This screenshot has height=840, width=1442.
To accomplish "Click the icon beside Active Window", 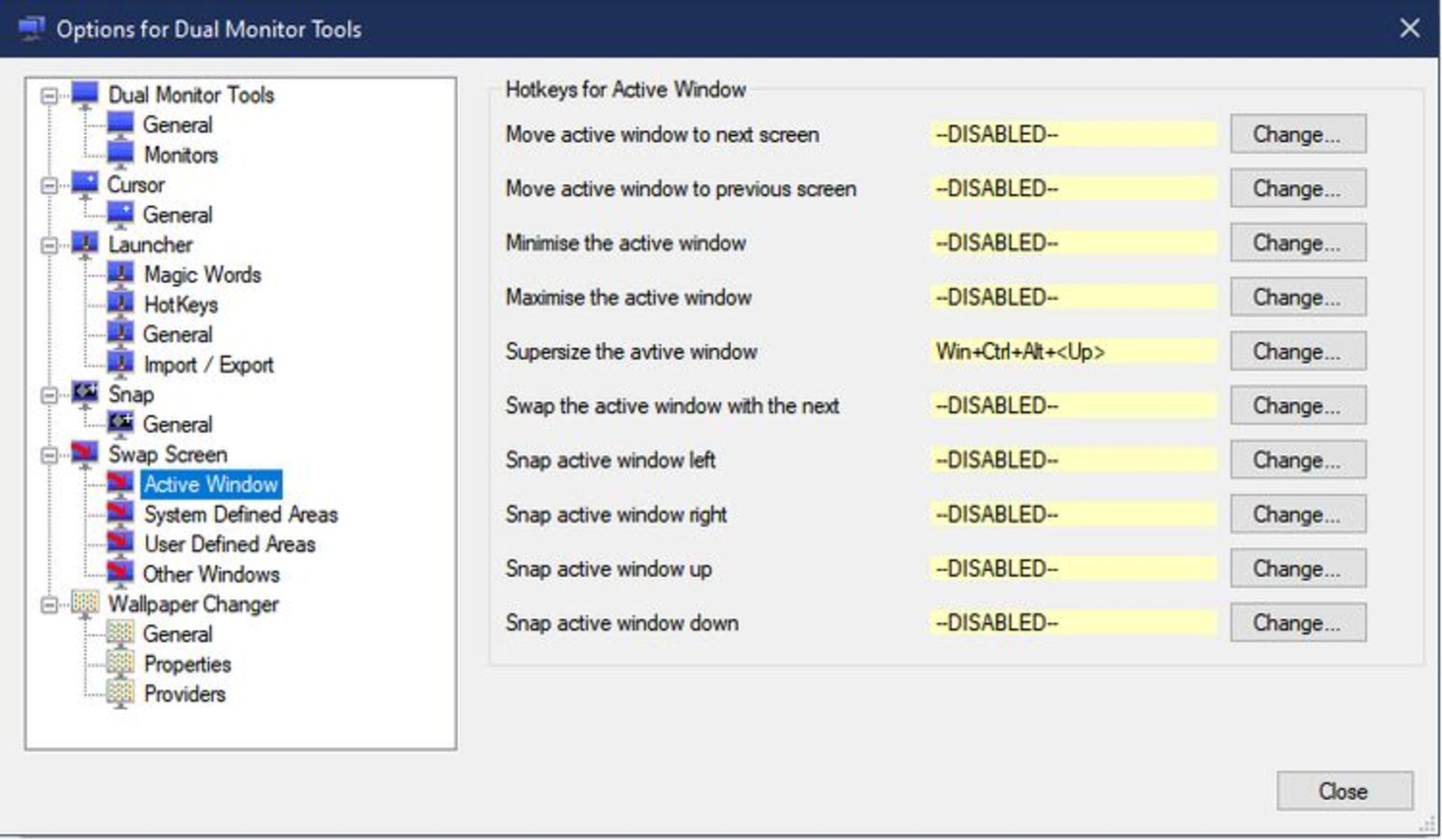I will tap(120, 484).
